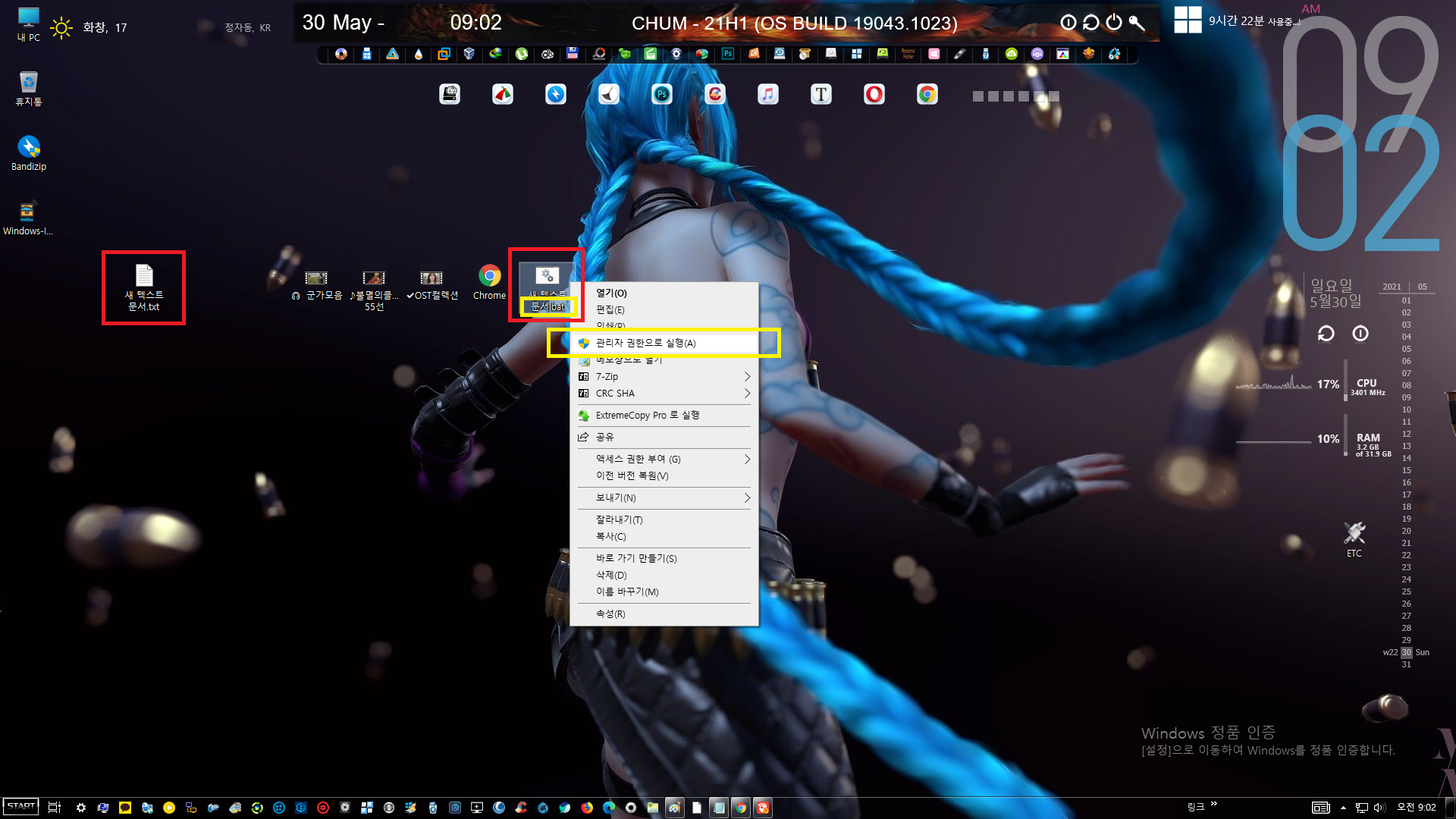Select 관리자 권한으로 실행(A)
This screenshot has width=1456, height=819.
[x=664, y=344]
